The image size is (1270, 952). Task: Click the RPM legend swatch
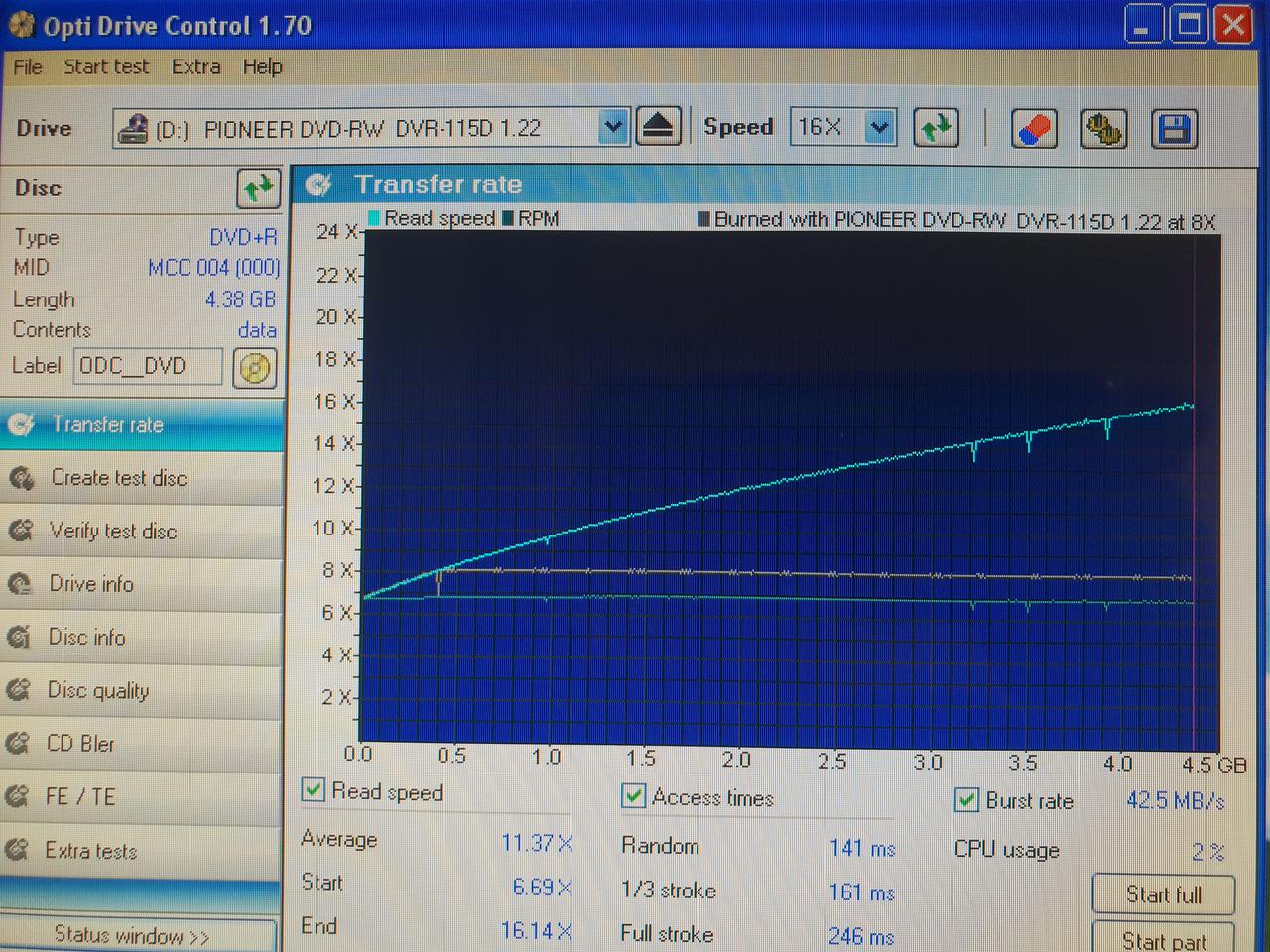[x=508, y=218]
